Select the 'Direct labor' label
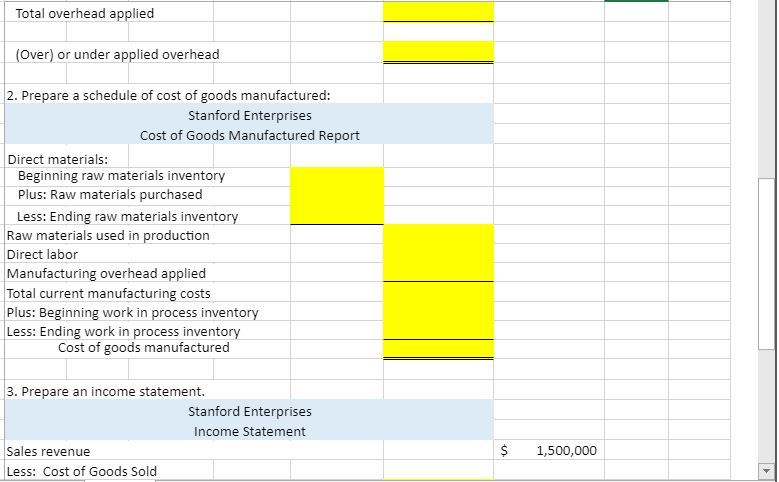779x482 pixels. pos(42,254)
